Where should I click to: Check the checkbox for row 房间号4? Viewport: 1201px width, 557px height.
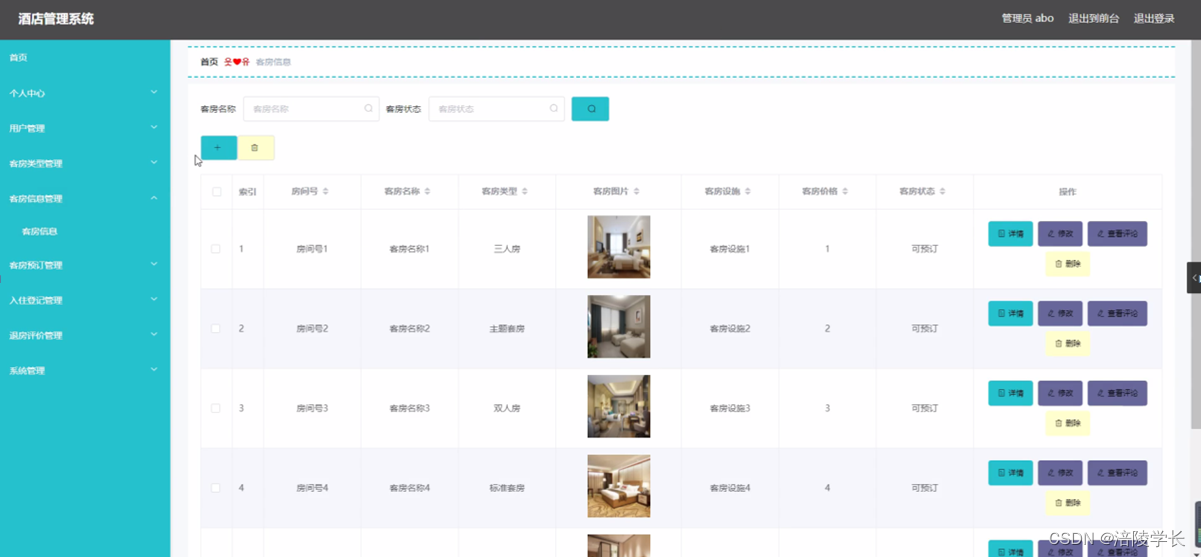click(x=216, y=488)
